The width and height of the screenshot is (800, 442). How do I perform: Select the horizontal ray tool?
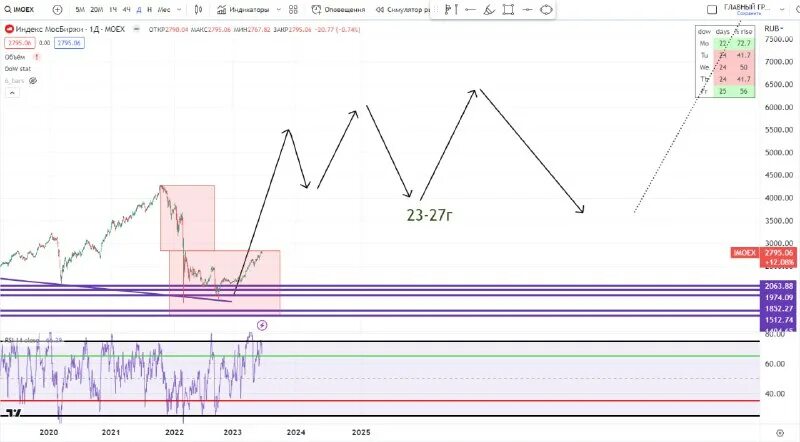pos(470,10)
